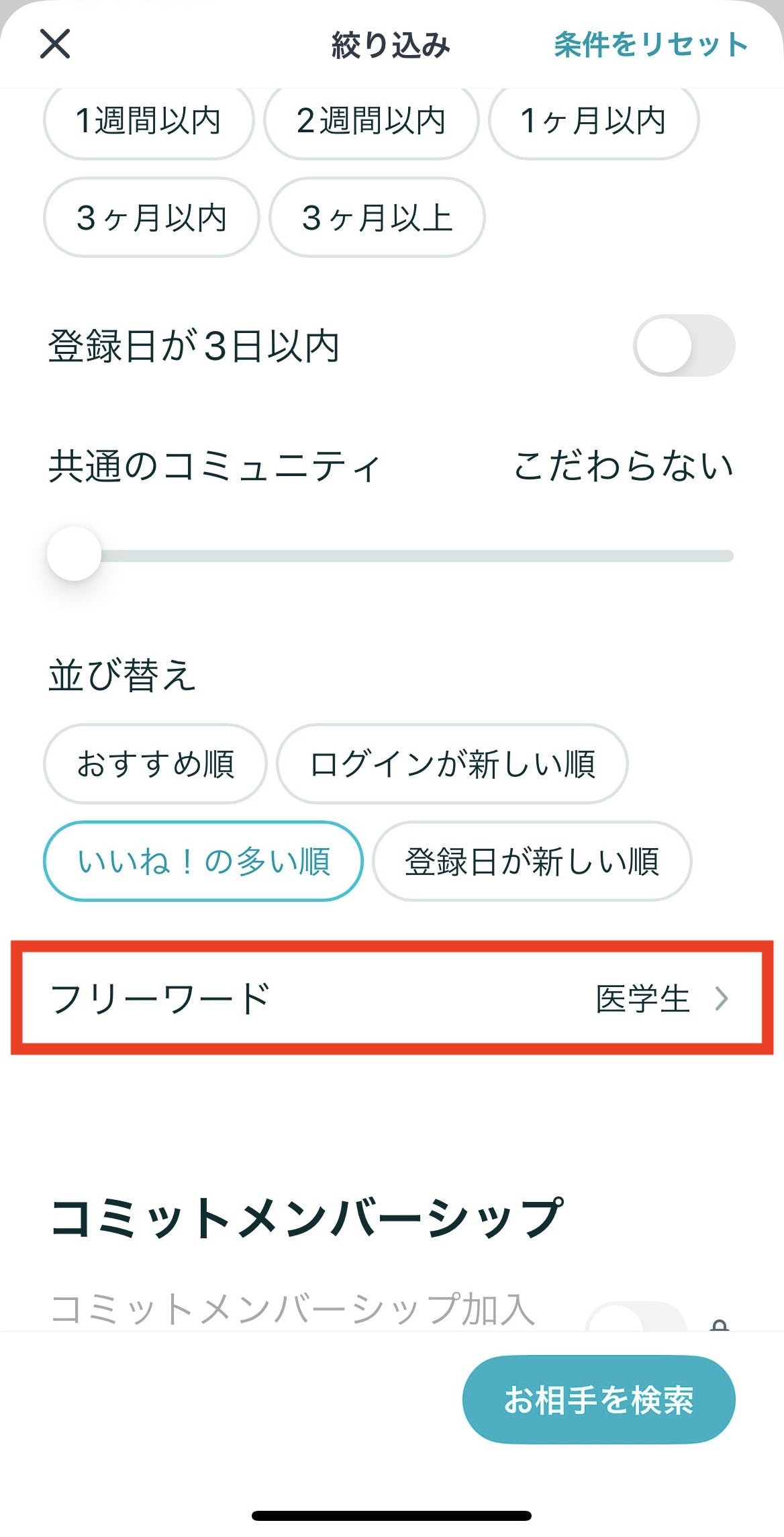The width and height of the screenshot is (784, 1537).
Task: Tap the home indicator bar at bottom
Action: 392,1516
